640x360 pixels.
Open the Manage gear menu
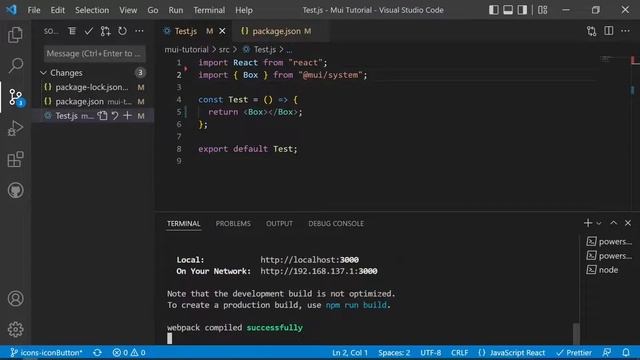16,329
